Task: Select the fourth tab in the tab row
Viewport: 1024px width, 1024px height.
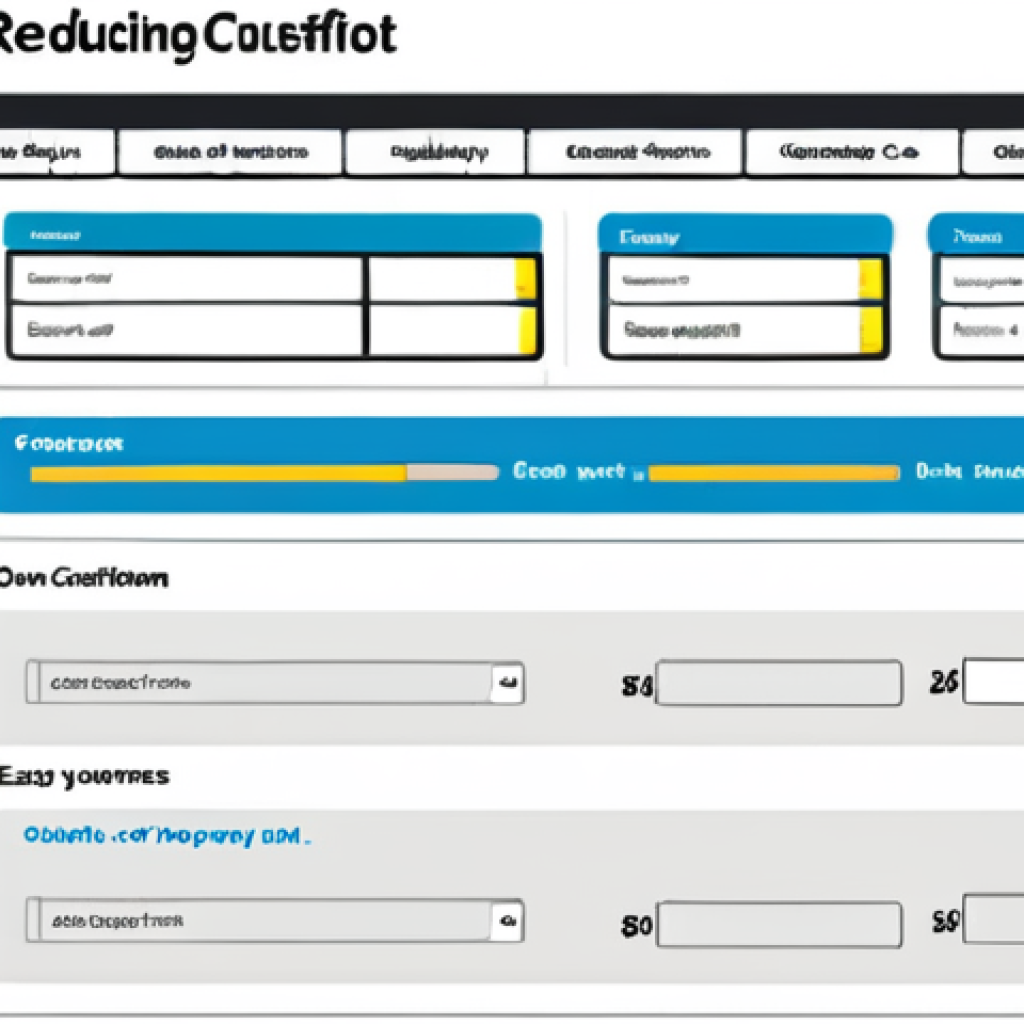Action: 635,152
